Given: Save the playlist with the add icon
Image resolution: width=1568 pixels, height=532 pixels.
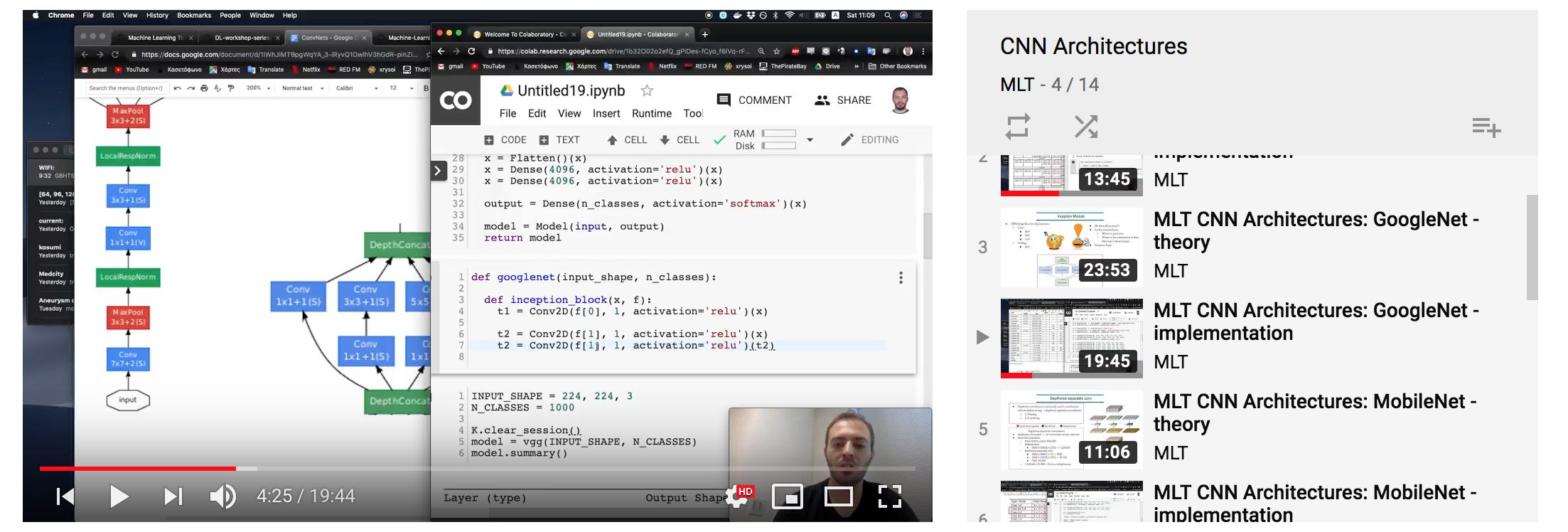Looking at the screenshot, I should (1486, 127).
